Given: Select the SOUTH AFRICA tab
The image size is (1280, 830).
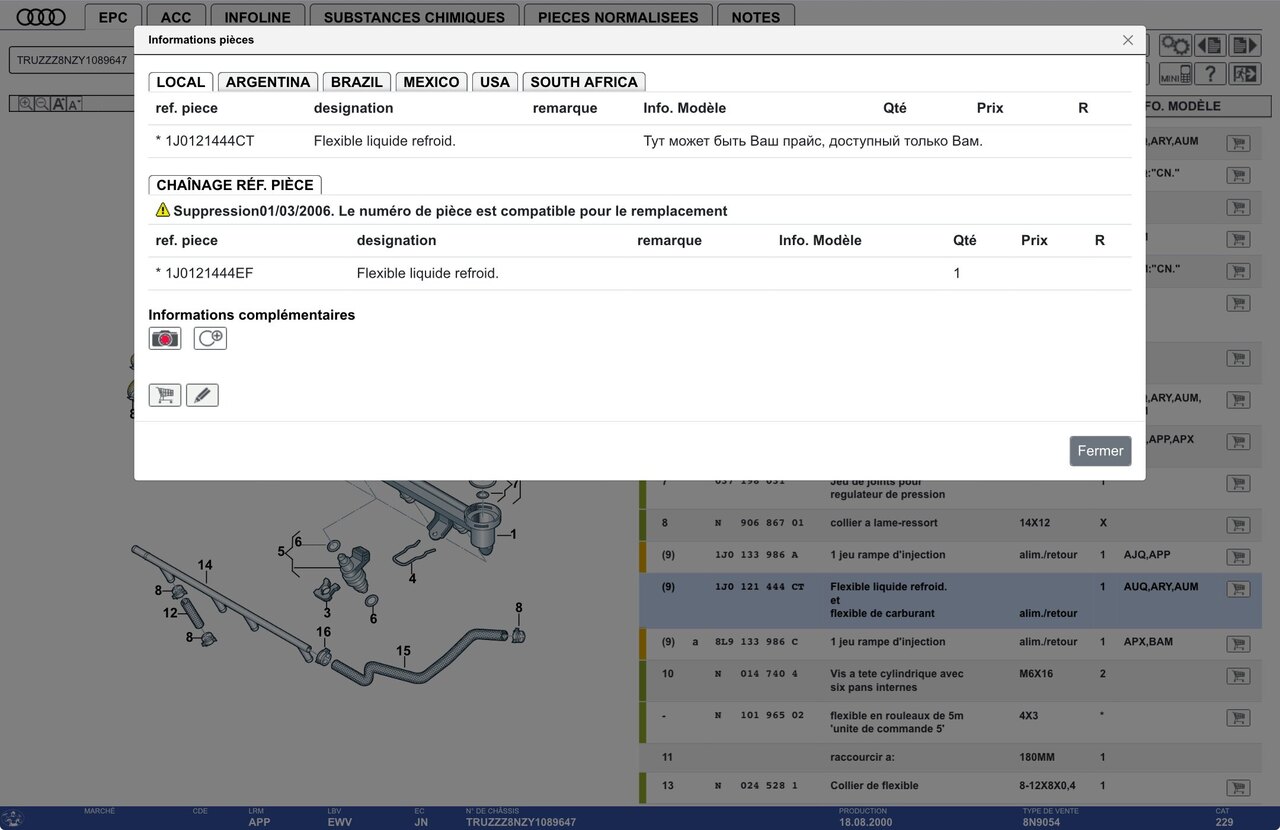Looking at the screenshot, I should tap(583, 82).
